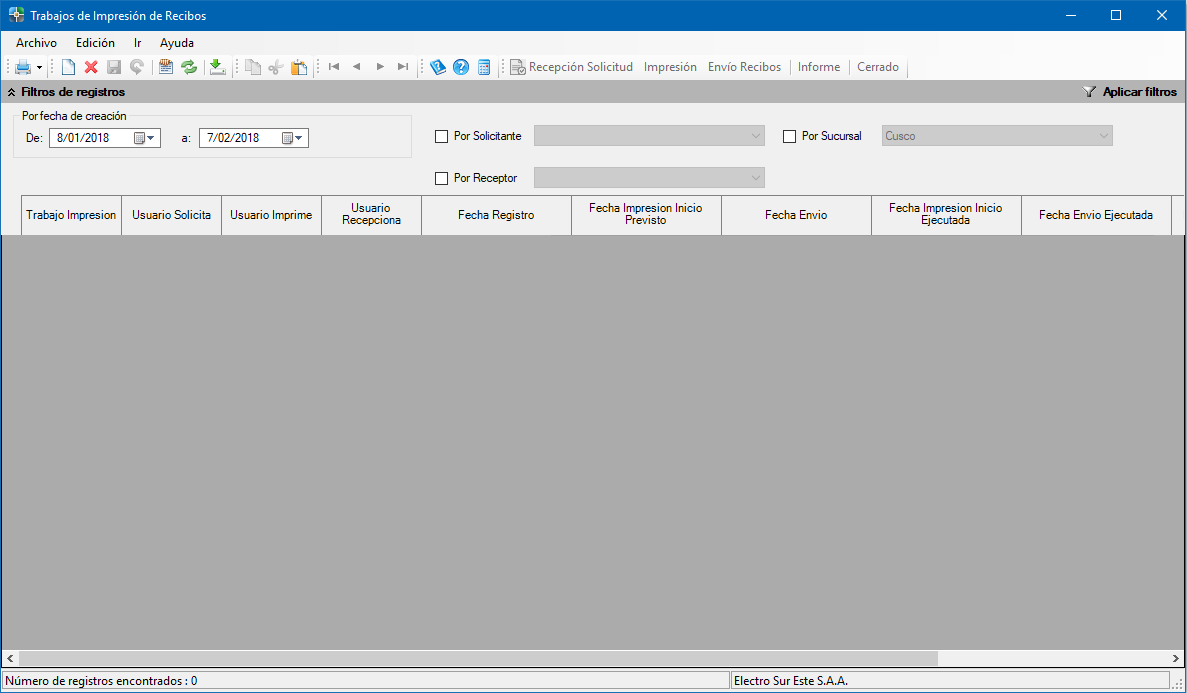Open help with blue question mark icon
The height and width of the screenshot is (693, 1187).
coord(461,67)
